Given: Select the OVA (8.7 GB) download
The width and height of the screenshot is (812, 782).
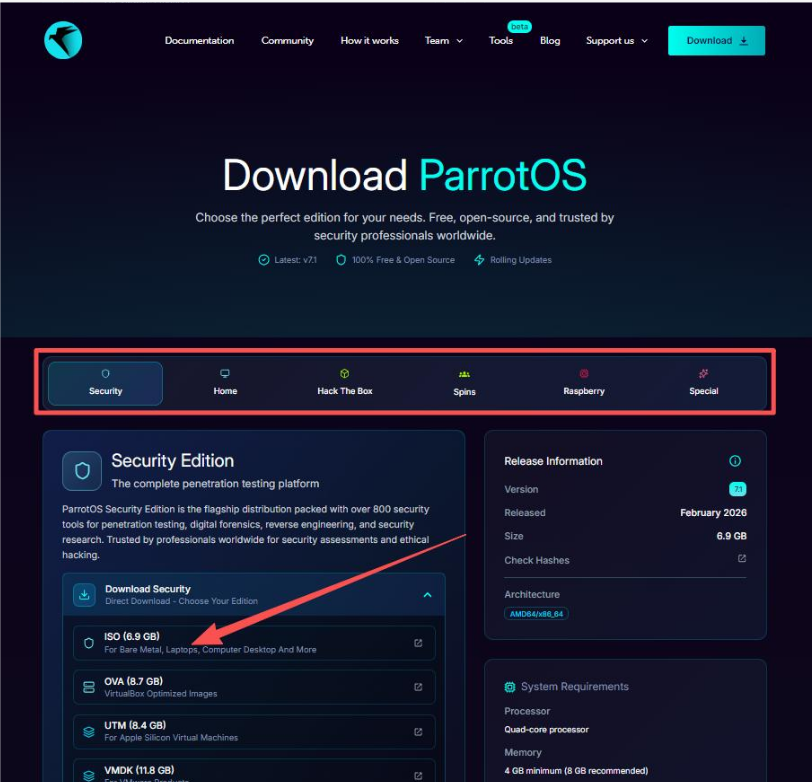Looking at the screenshot, I should click(x=254, y=687).
